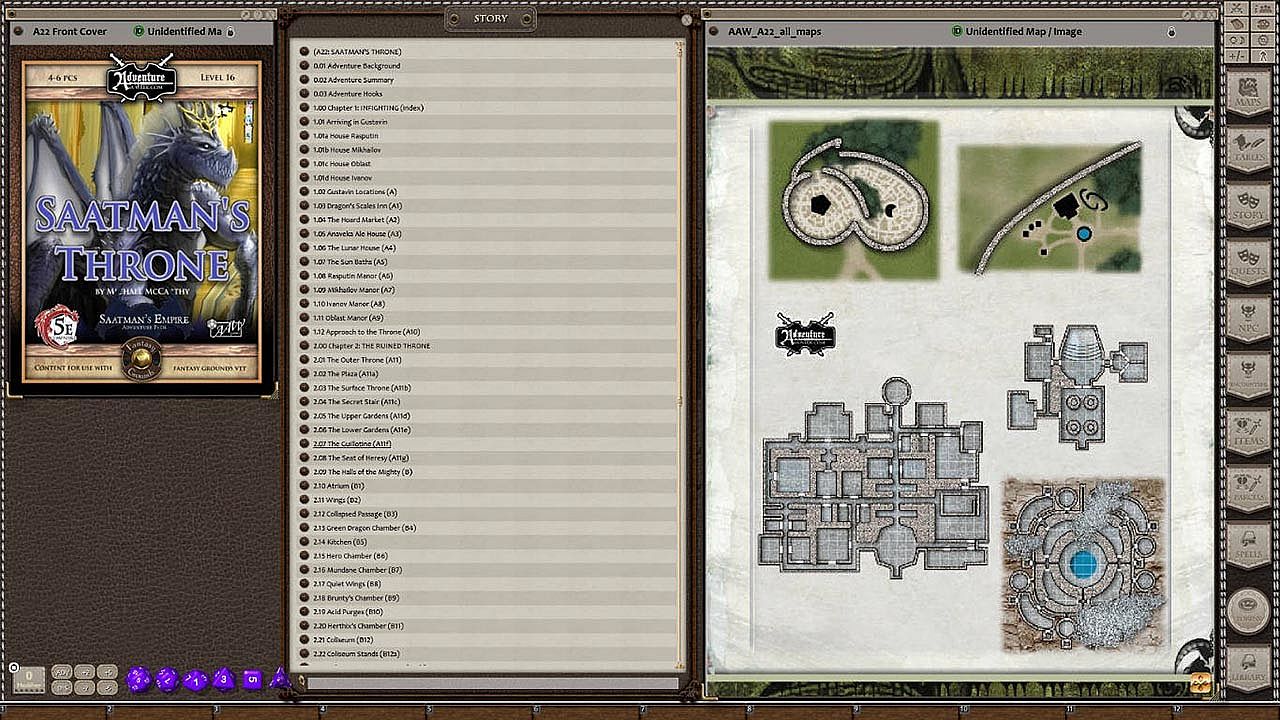
Task: Open story entry "0.03 Adventure Hooks"
Action: click(x=347, y=94)
